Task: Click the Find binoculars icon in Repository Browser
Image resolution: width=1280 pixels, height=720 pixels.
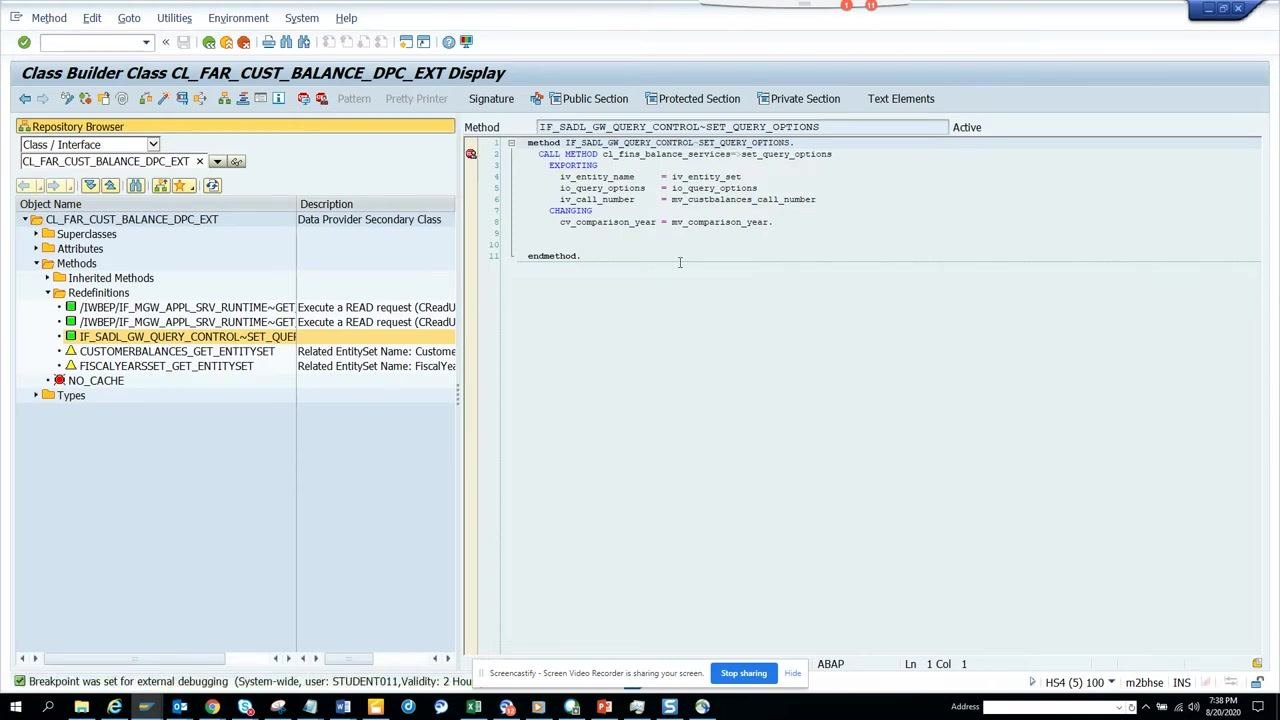Action: pyautogui.click(x=135, y=185)
